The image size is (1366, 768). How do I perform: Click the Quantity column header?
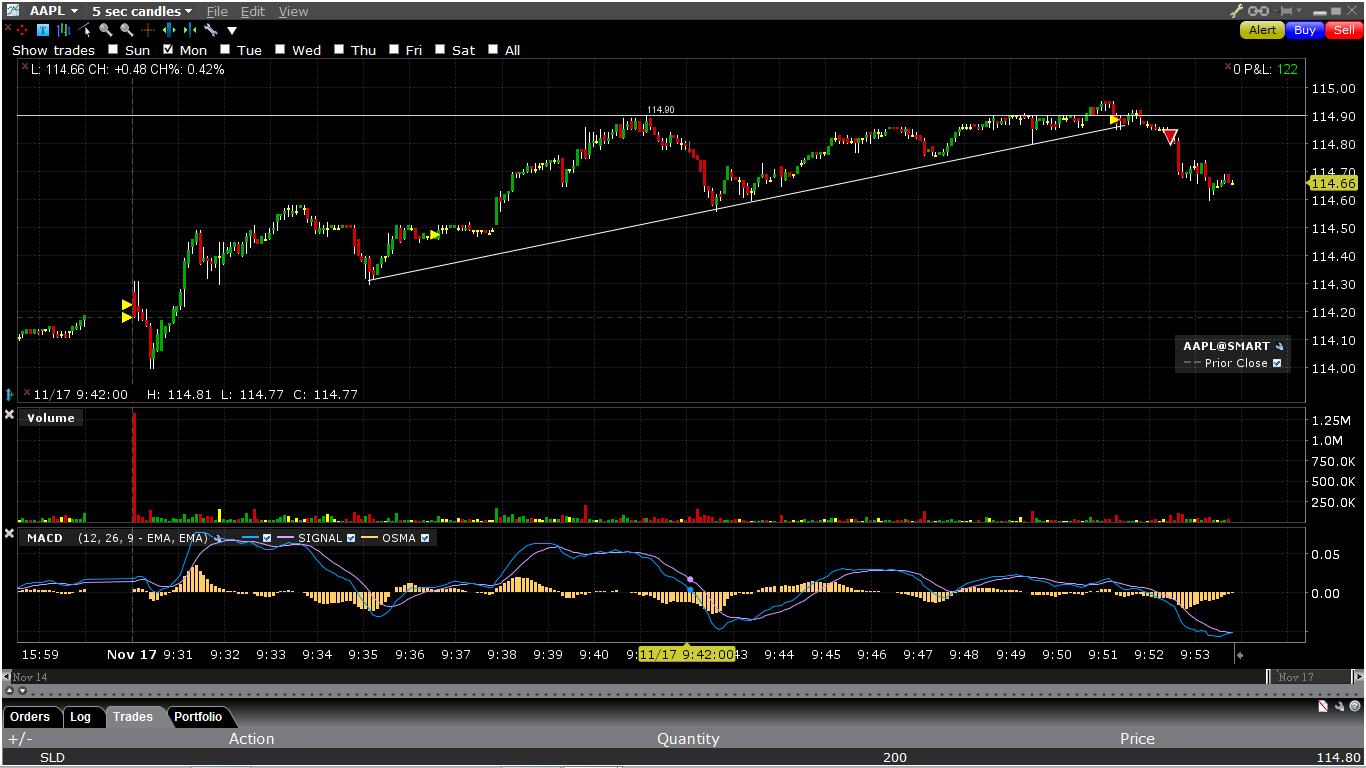(x=688, y=739)
